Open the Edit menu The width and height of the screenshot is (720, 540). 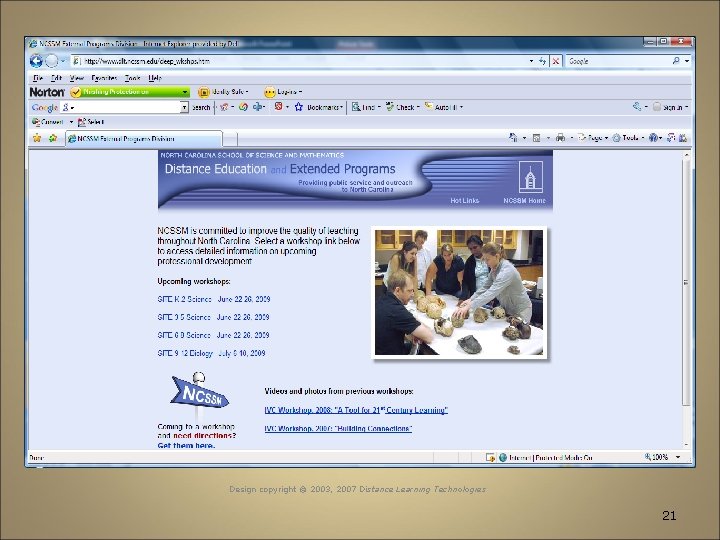coord(56,78)
